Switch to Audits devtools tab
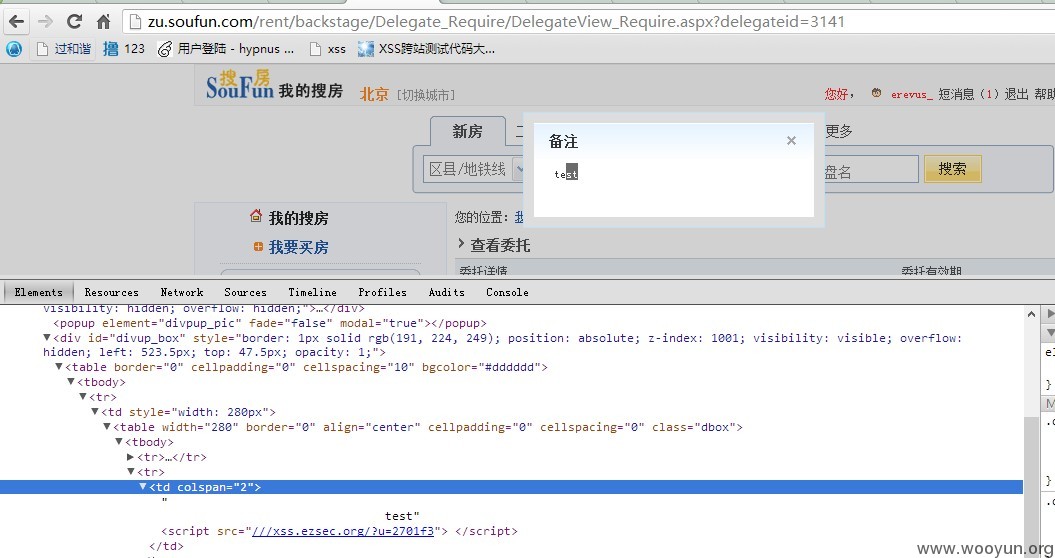Viewport: 1055px width, 558px height. (x=447, y=292)
